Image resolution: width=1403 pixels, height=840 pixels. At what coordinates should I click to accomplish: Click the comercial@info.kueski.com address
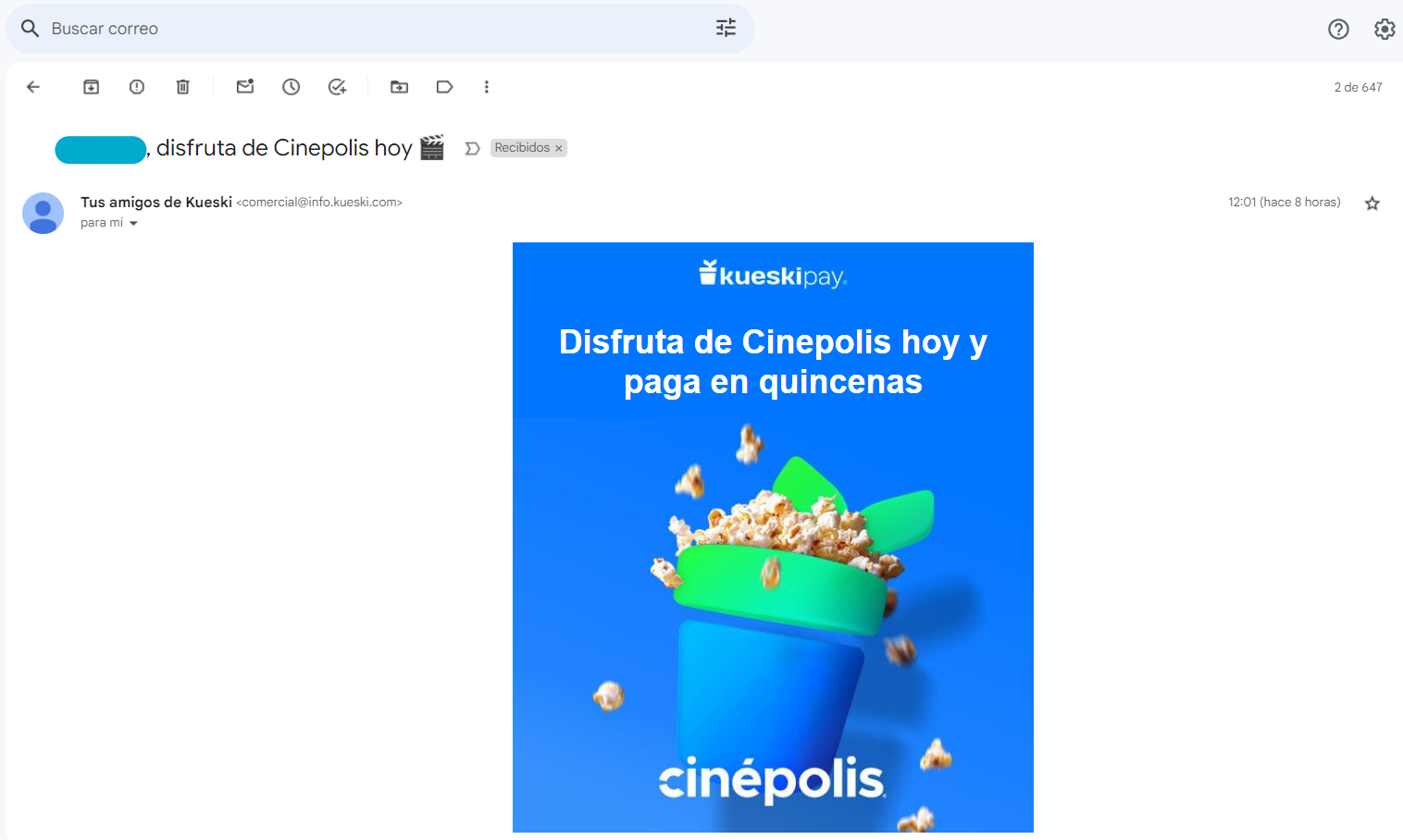click(319, 202)
